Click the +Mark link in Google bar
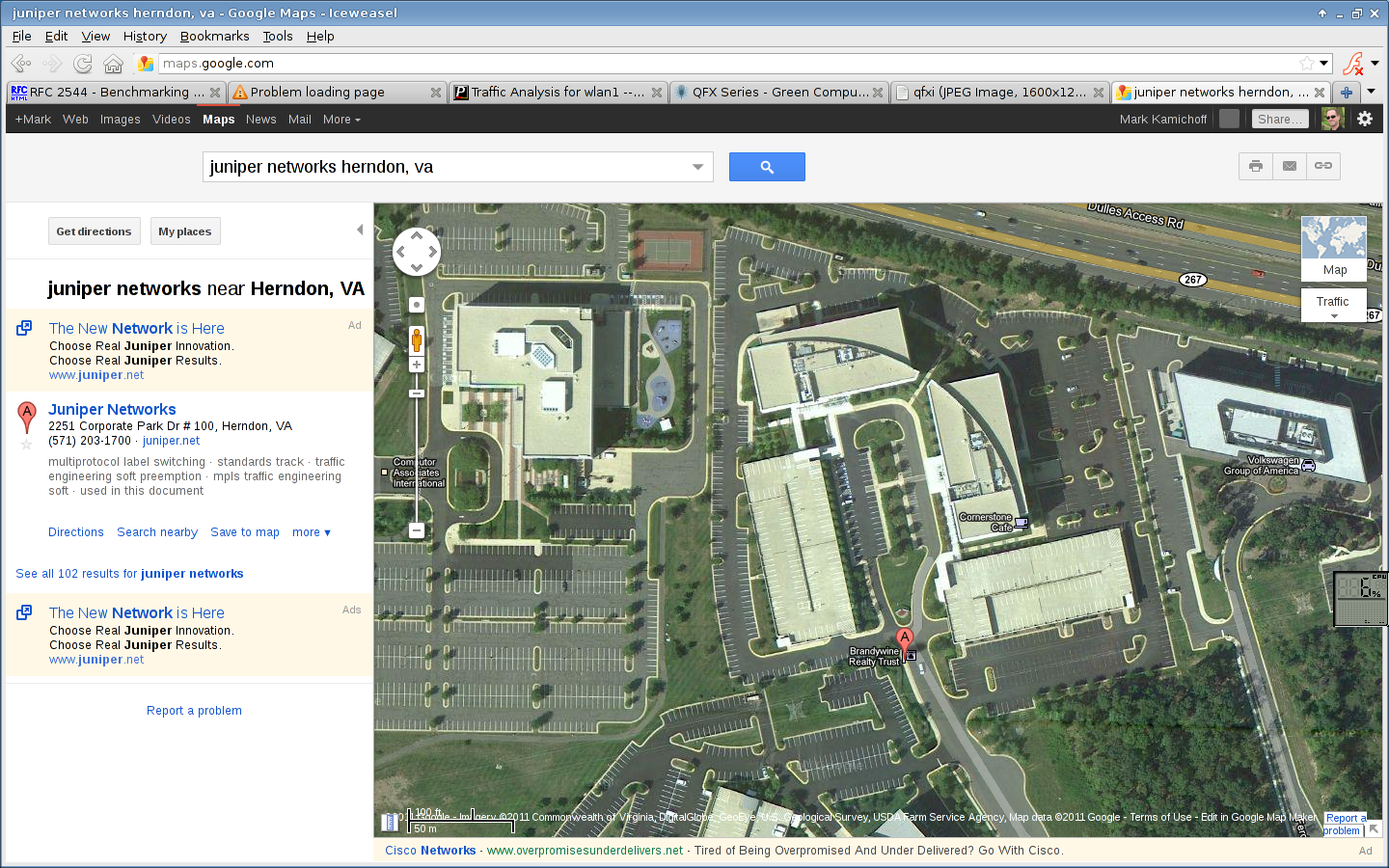The image size is (1389, 868). tap(33, 120)
